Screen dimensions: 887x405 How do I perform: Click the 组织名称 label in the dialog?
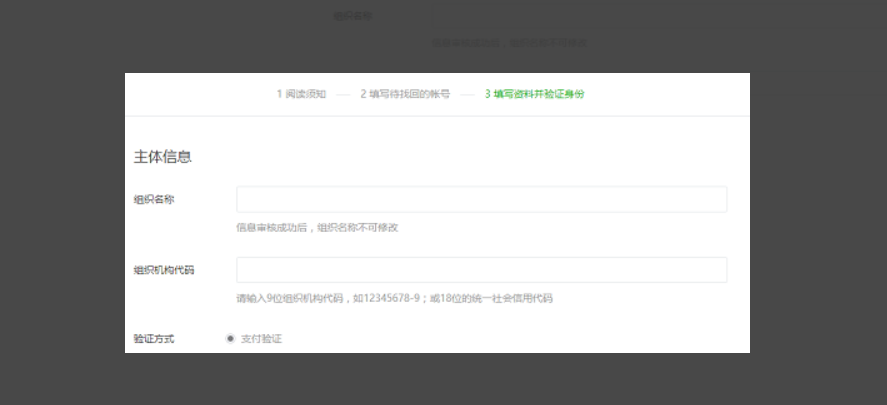click(x=154, y=199)
